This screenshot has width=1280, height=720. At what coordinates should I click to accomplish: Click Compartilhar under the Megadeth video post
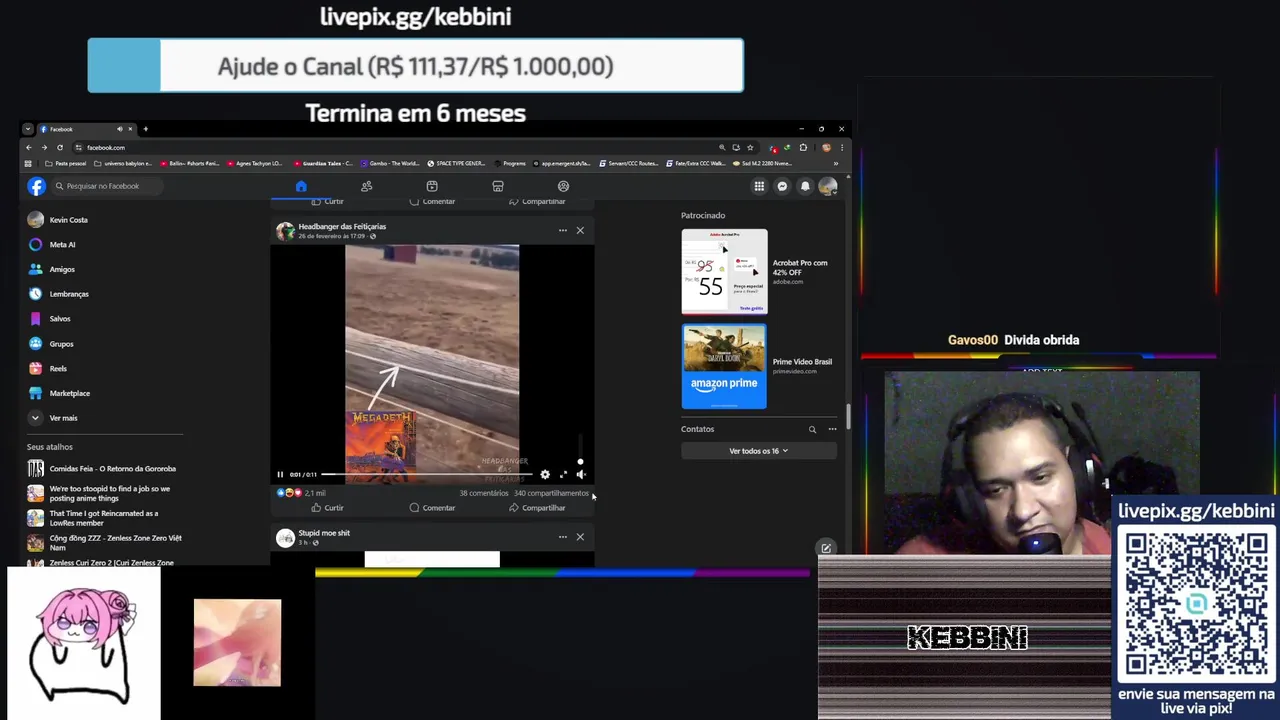tap(537, 508)
